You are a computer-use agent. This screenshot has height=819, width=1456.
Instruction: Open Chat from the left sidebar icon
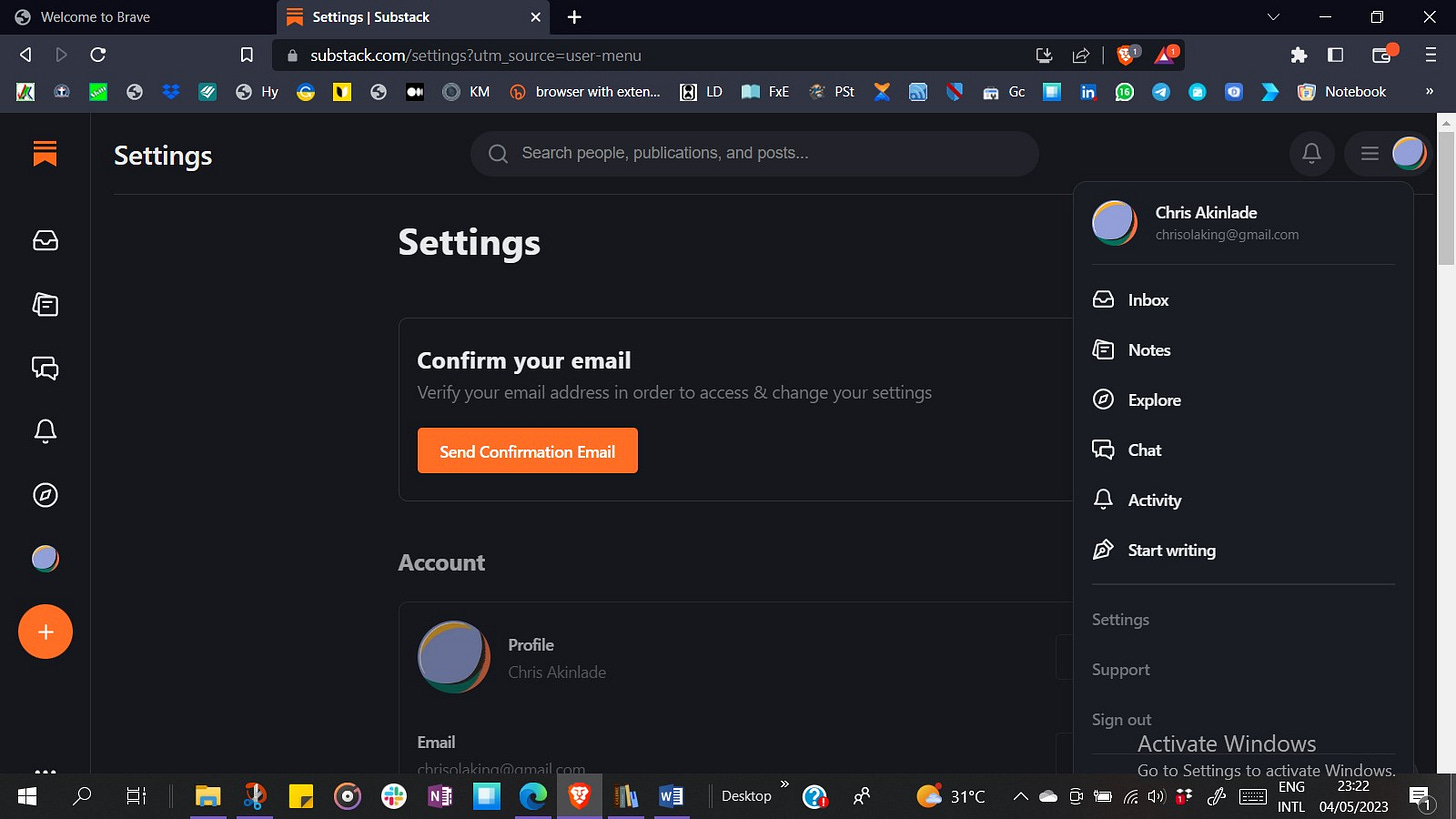click(x=45, y=368)
